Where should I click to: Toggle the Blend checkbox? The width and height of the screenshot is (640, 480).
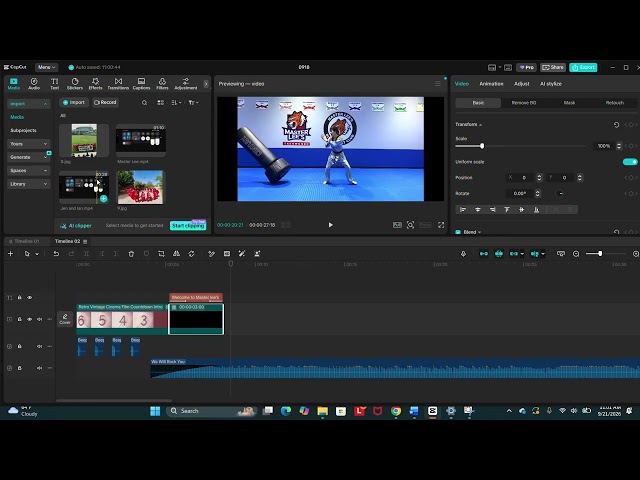tap(458, 232)
